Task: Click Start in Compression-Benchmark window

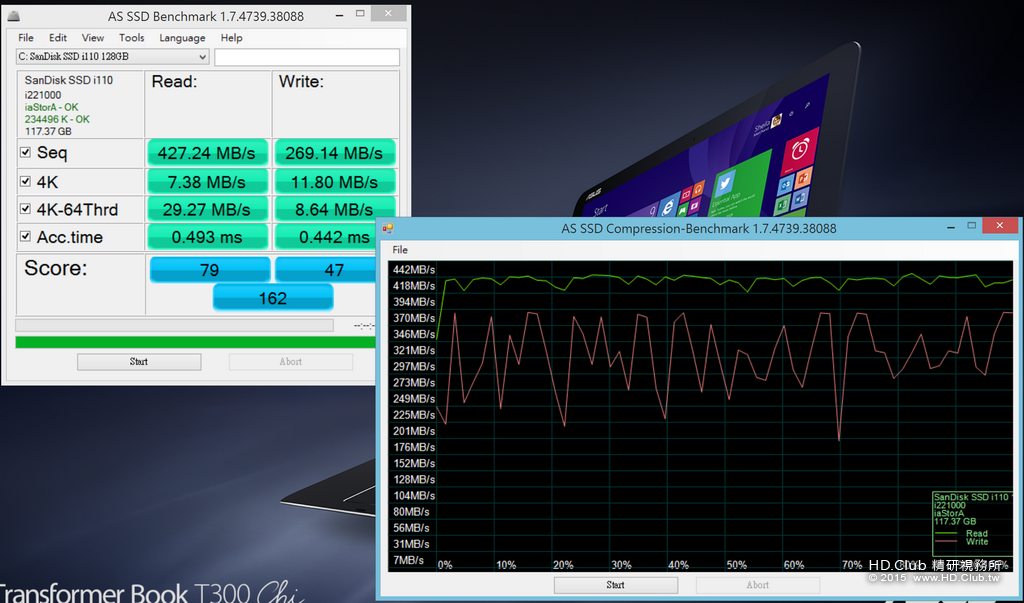Action: (616, 585)
